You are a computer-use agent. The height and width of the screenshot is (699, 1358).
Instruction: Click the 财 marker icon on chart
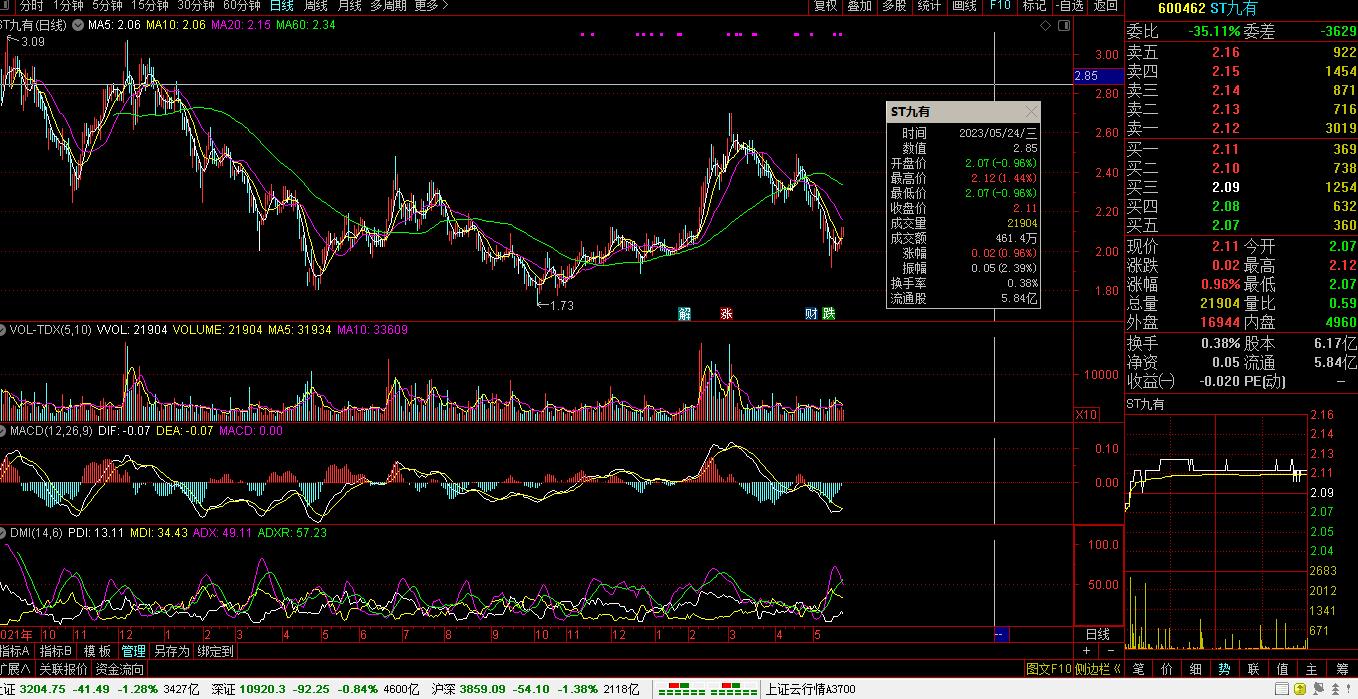pyautogui.click(x=811, y=314)
